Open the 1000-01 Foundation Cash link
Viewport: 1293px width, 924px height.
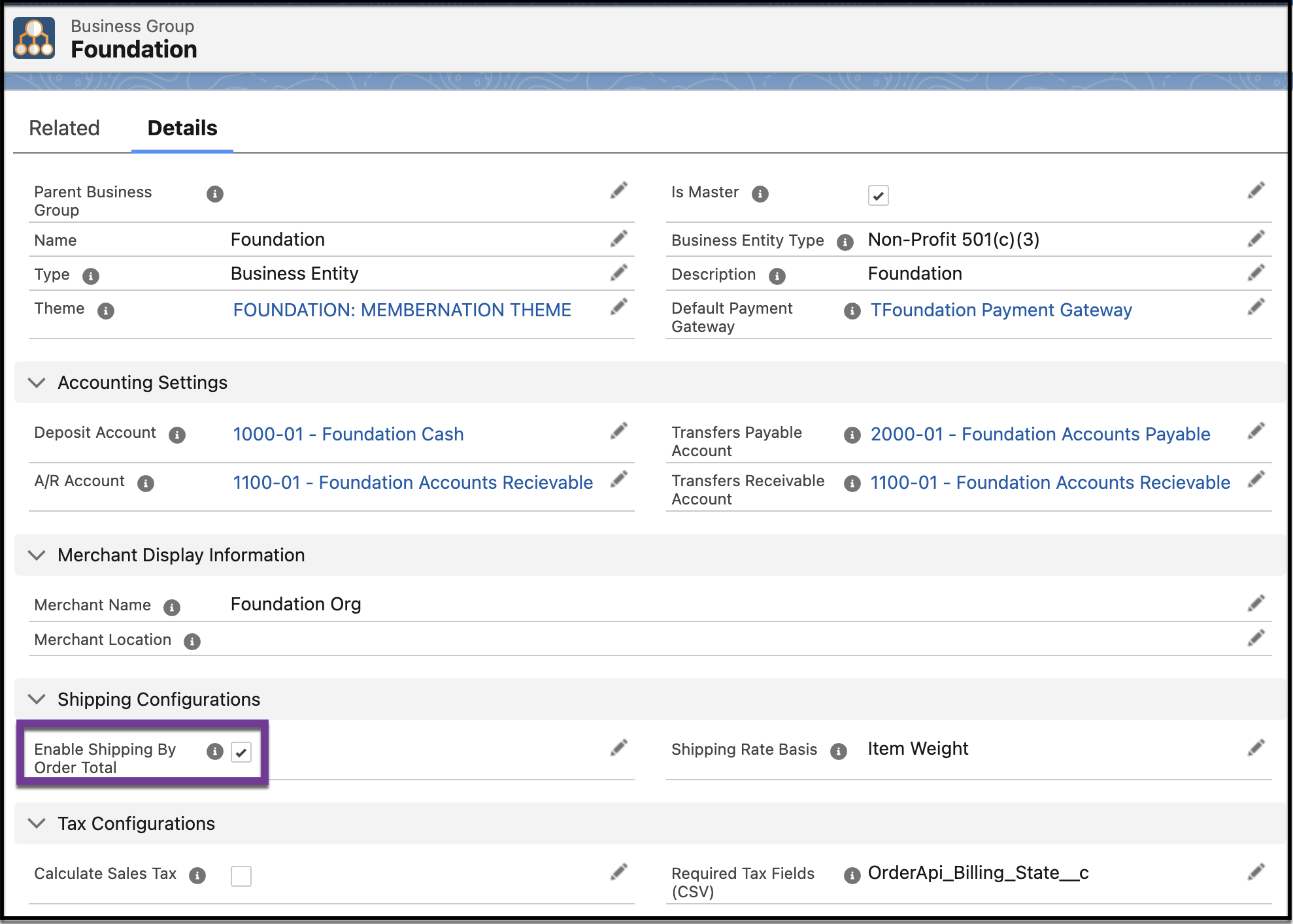point(348,434)
